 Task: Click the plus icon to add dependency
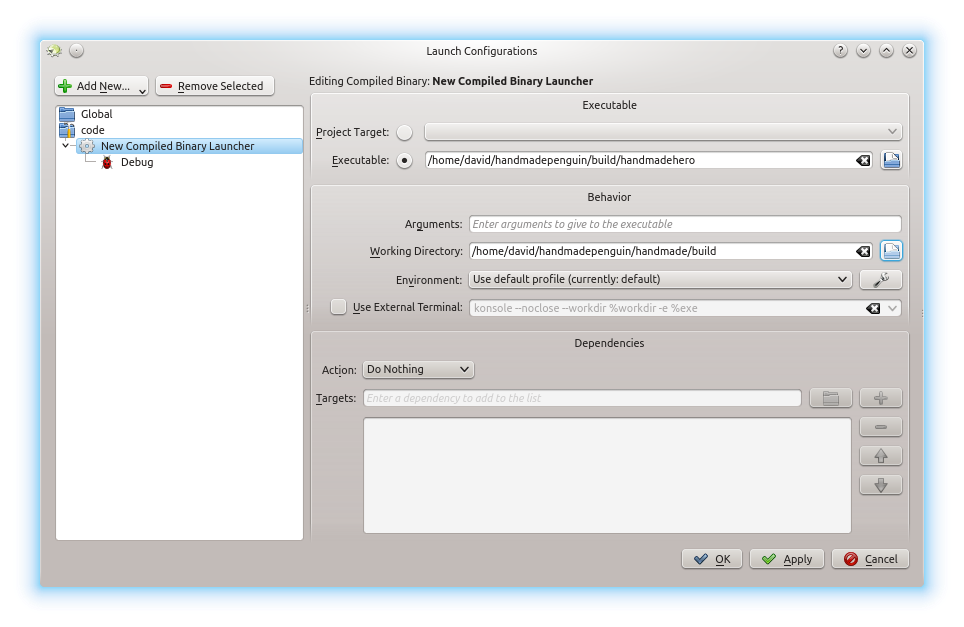[880, 398]
